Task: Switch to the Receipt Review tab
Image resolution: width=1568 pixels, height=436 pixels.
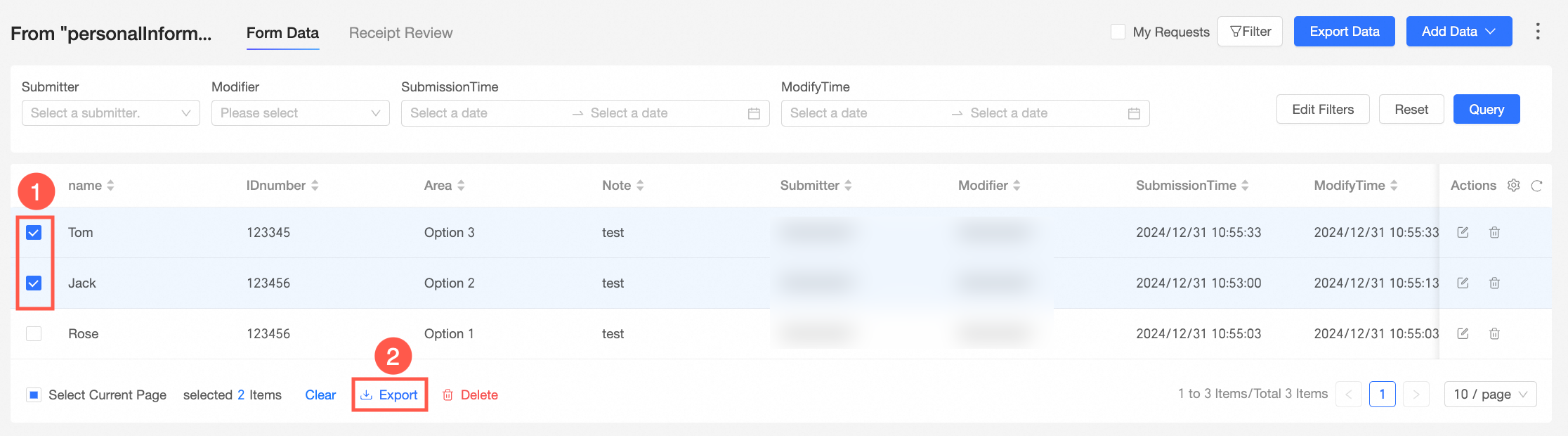Action: (400, 33)
